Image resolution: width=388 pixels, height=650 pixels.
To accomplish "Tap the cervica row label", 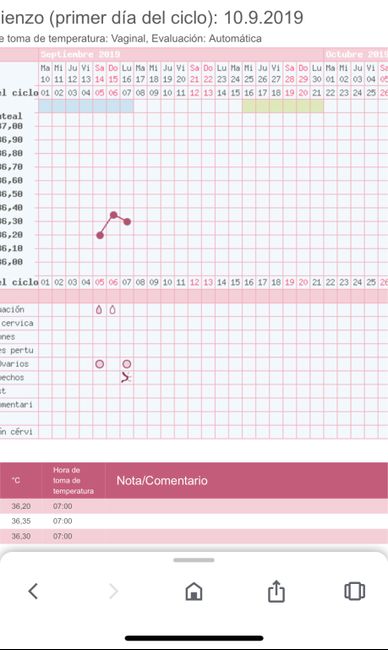I will (17, 323).
